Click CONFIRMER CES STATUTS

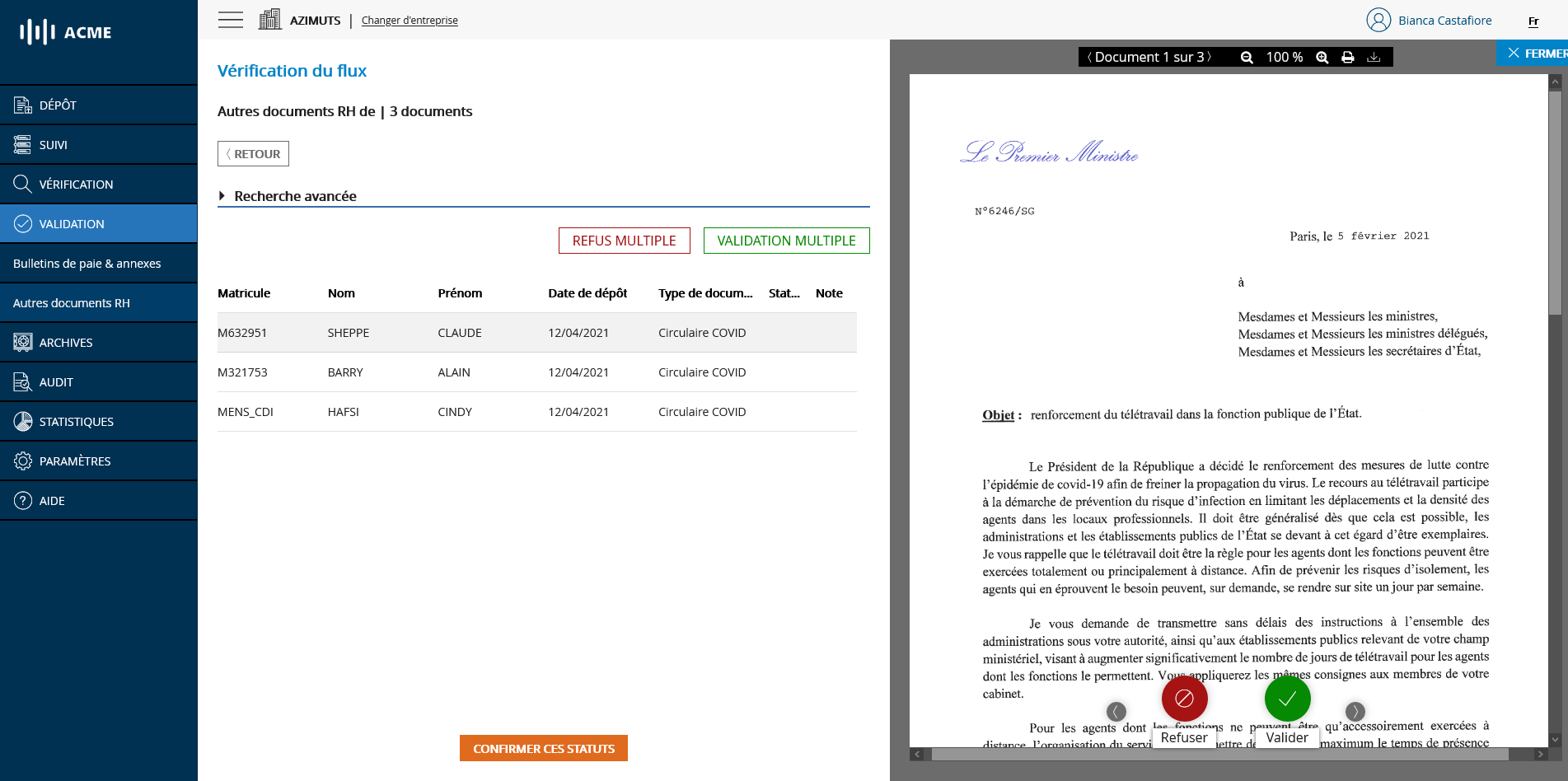(x=543, y=748)
